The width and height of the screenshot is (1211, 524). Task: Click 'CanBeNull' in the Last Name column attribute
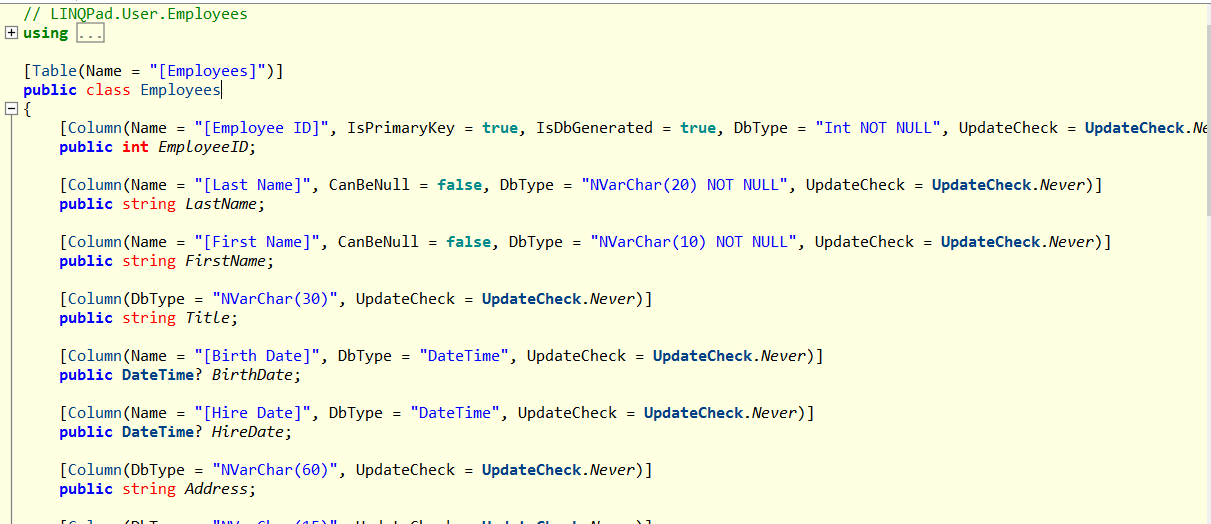(x=369, y=185)
